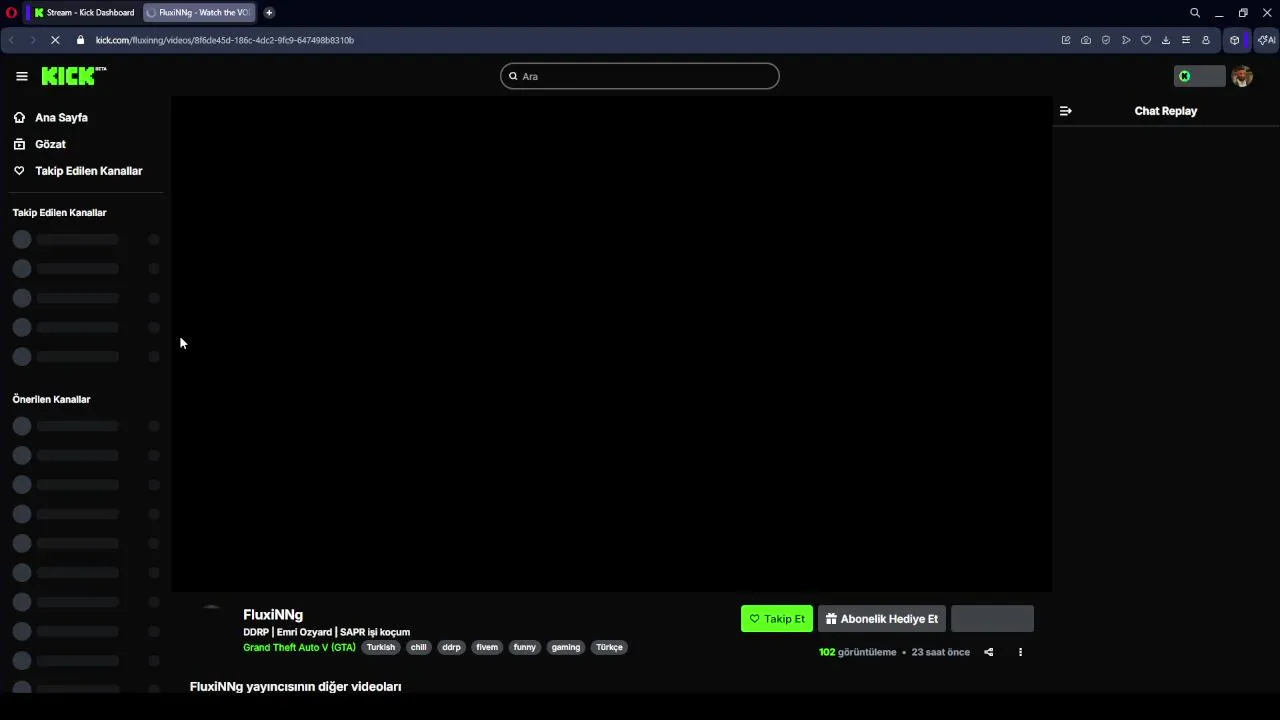Viewport: 1280px width, 720px height.
Task: Select the Turkish tag
Action: point(381,647)
